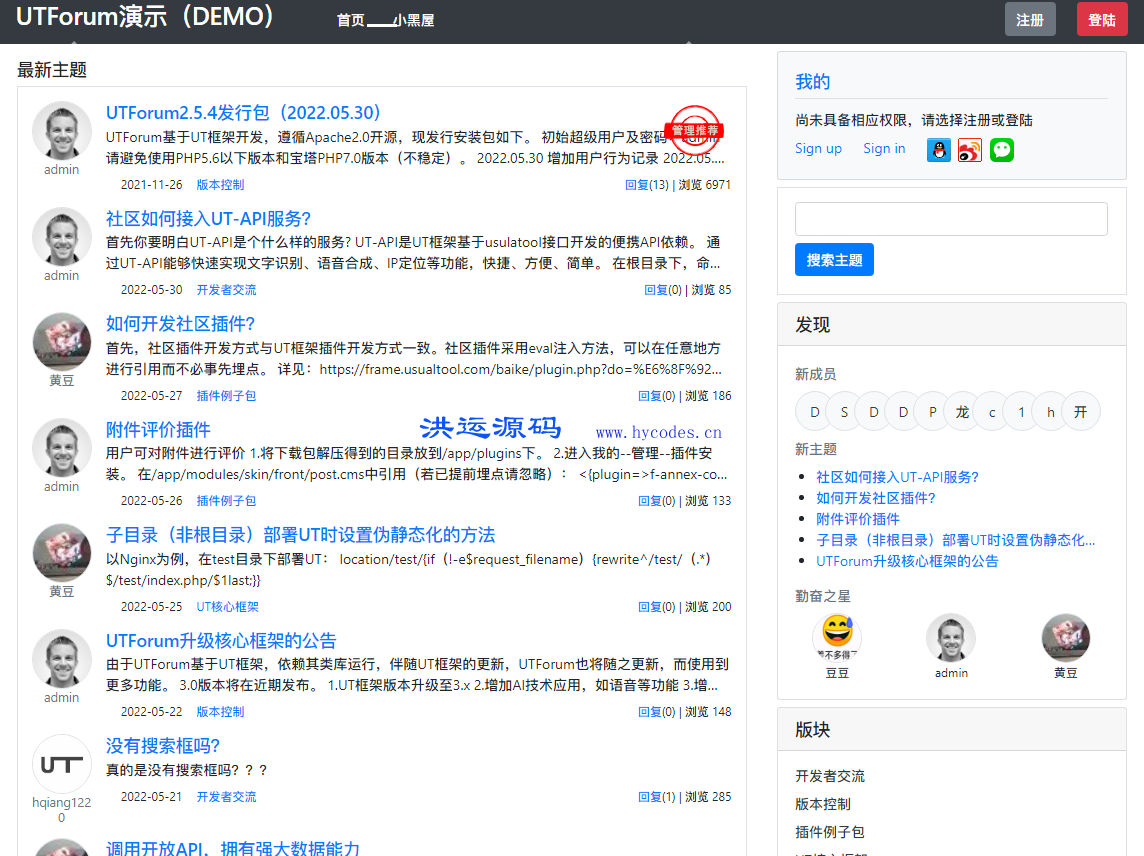Click 回复(0) on post with 浏览 85
The image size is (1144, 856).
click(662, 290)
